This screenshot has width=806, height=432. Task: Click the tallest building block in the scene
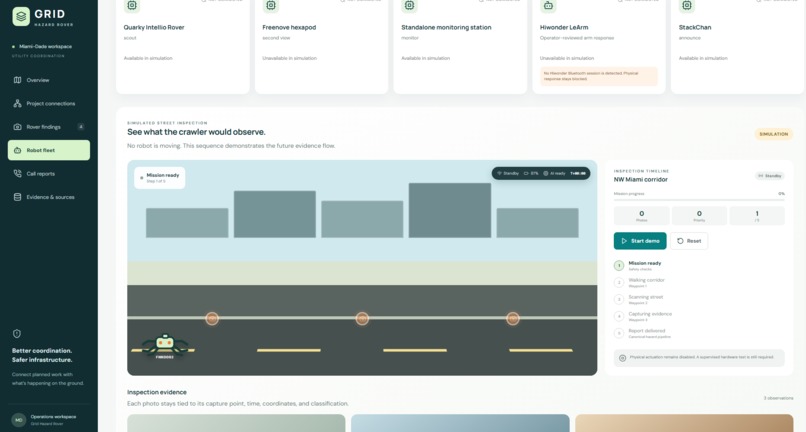coord(450,210)
